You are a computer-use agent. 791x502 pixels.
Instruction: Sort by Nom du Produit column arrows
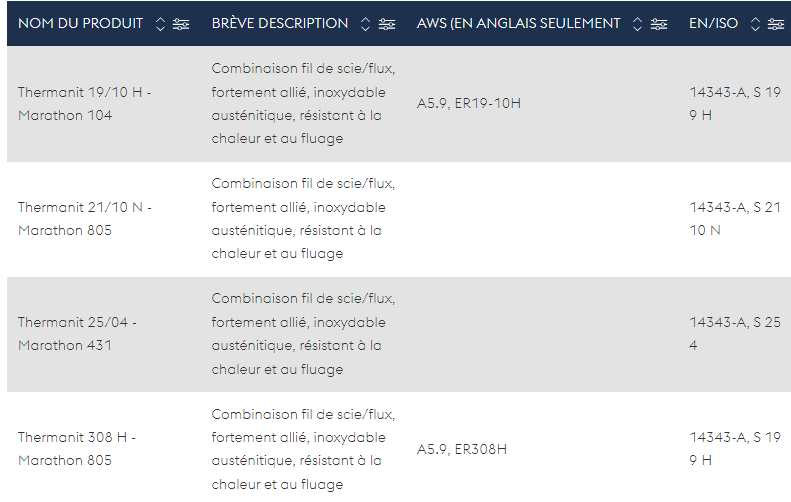click(x=160, y=24)
